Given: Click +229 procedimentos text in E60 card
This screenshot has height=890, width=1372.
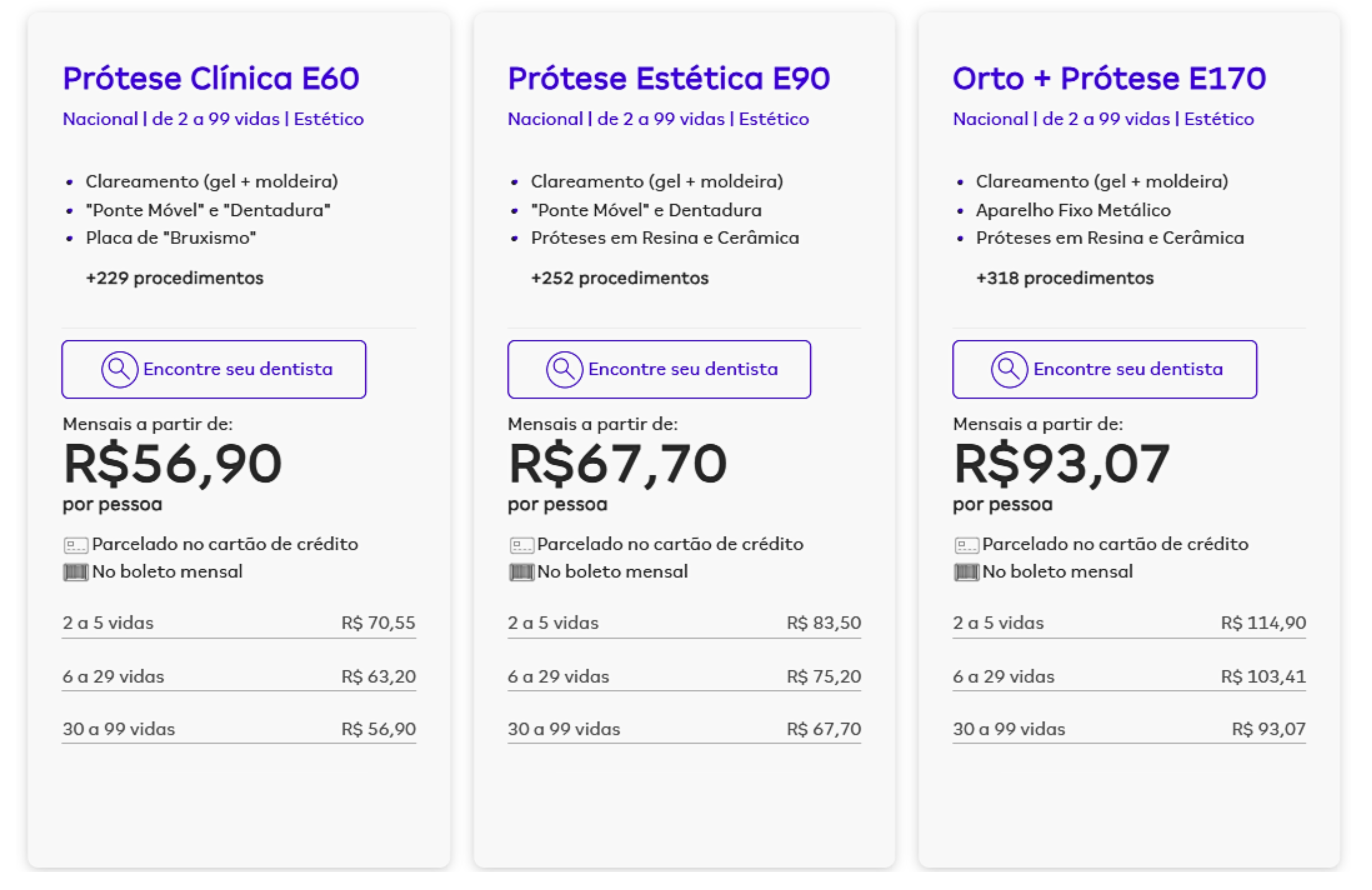Looking at the screenshot, I should [x=175, y=278].
